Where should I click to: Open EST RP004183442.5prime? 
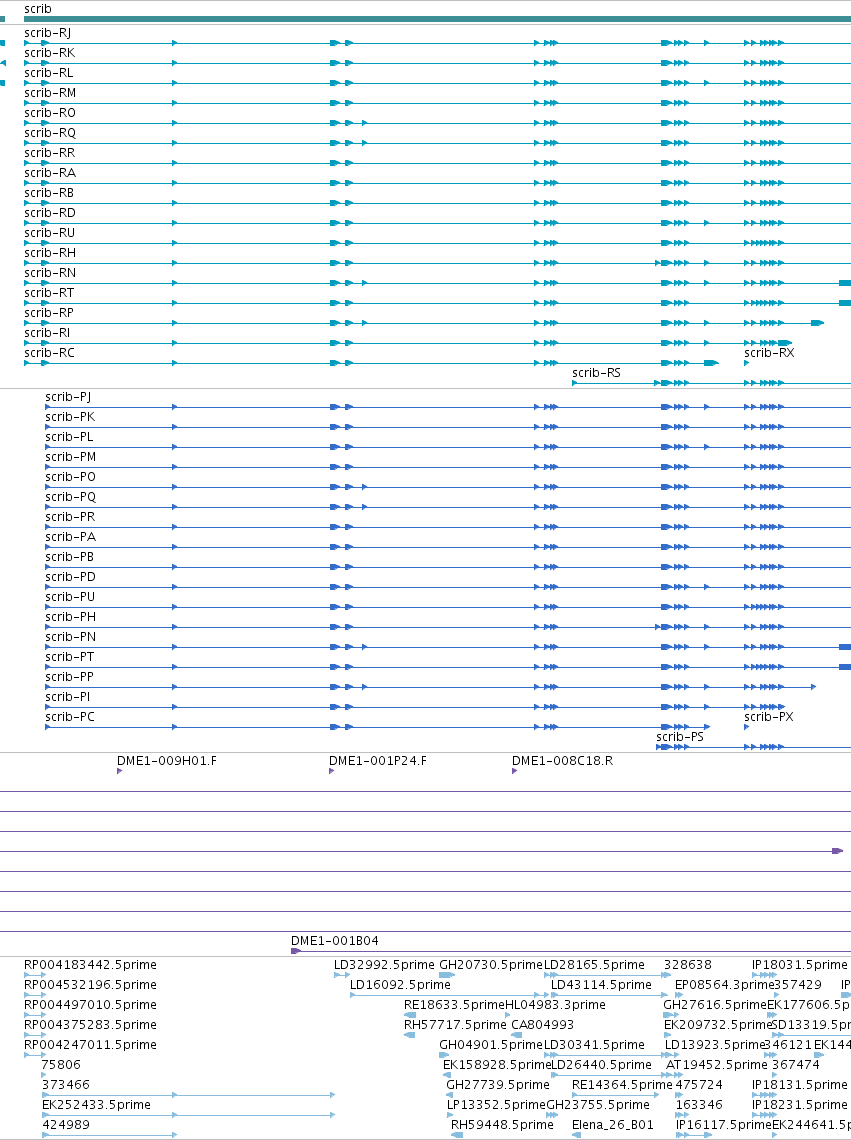90,964
